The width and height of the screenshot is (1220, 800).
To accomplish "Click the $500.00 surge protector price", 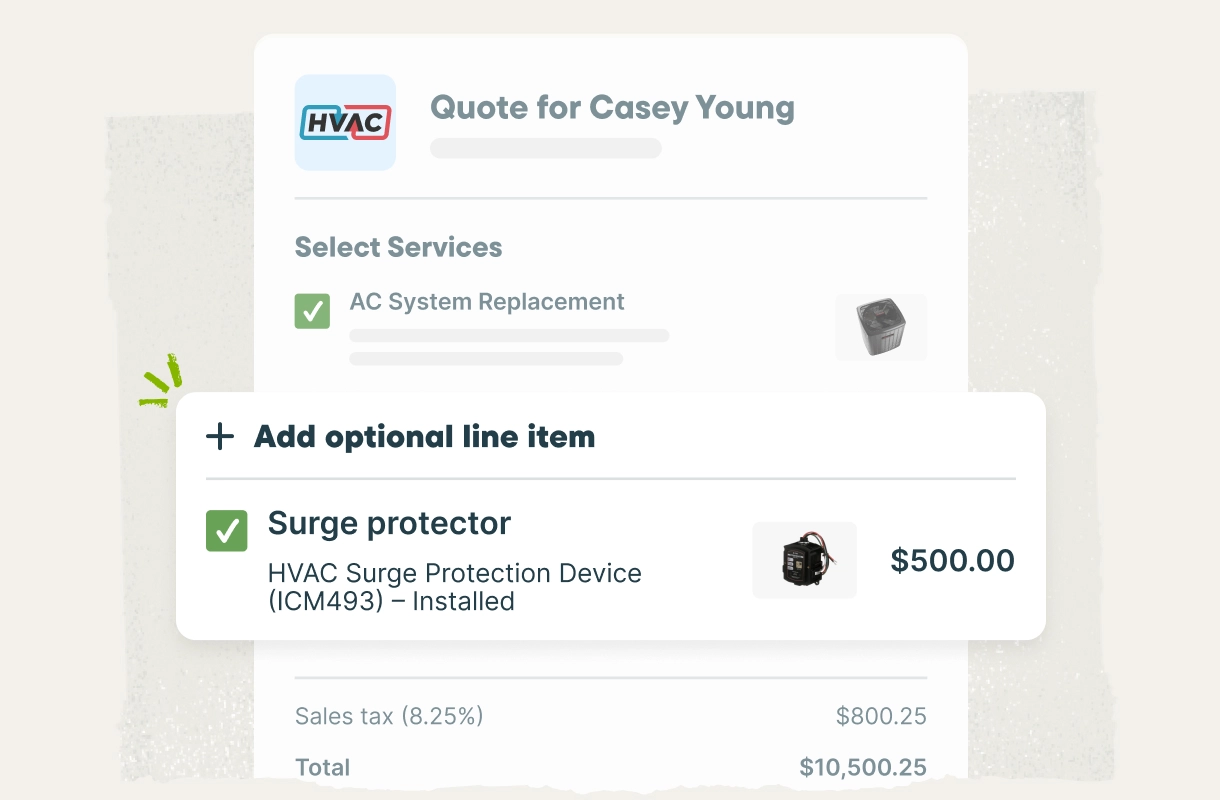I will [x=952, y=560].
